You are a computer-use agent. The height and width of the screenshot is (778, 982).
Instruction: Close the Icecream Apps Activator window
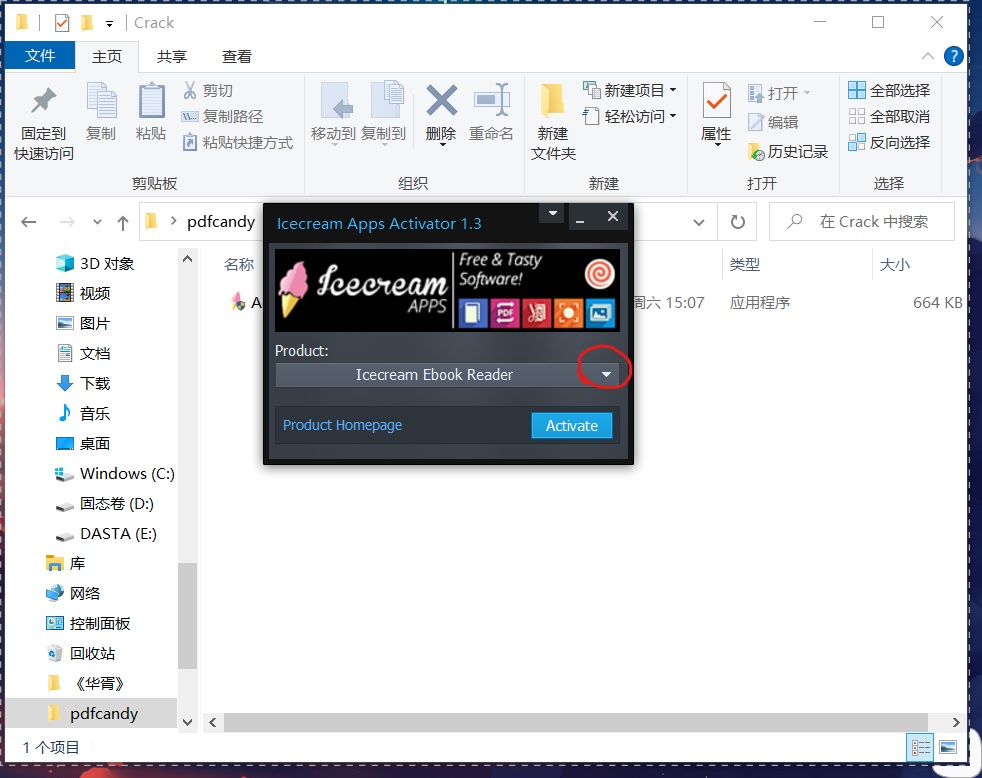612,216
